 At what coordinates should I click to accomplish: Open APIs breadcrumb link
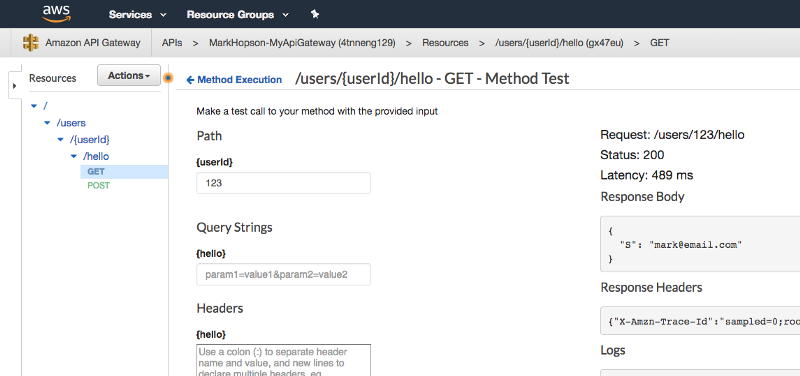172,43
